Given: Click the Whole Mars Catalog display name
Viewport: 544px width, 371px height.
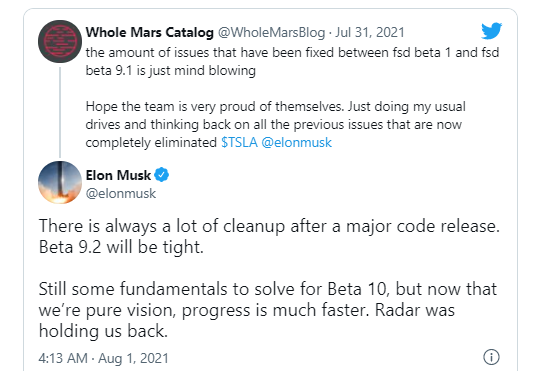Looking at the screenshot, I should [150, 33].
